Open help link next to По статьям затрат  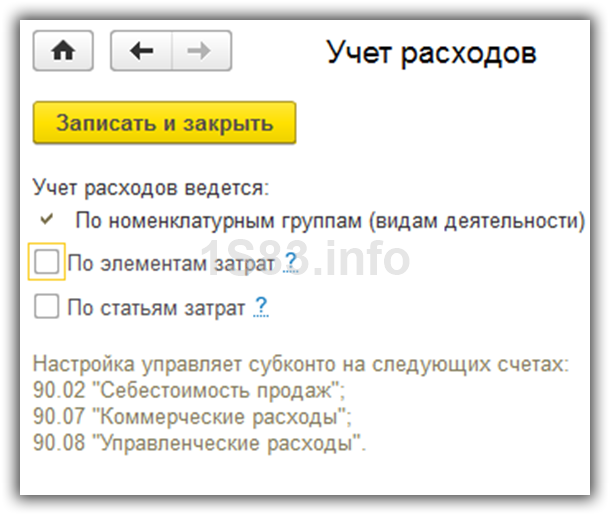pyautogui.click(x=261, y=308)
